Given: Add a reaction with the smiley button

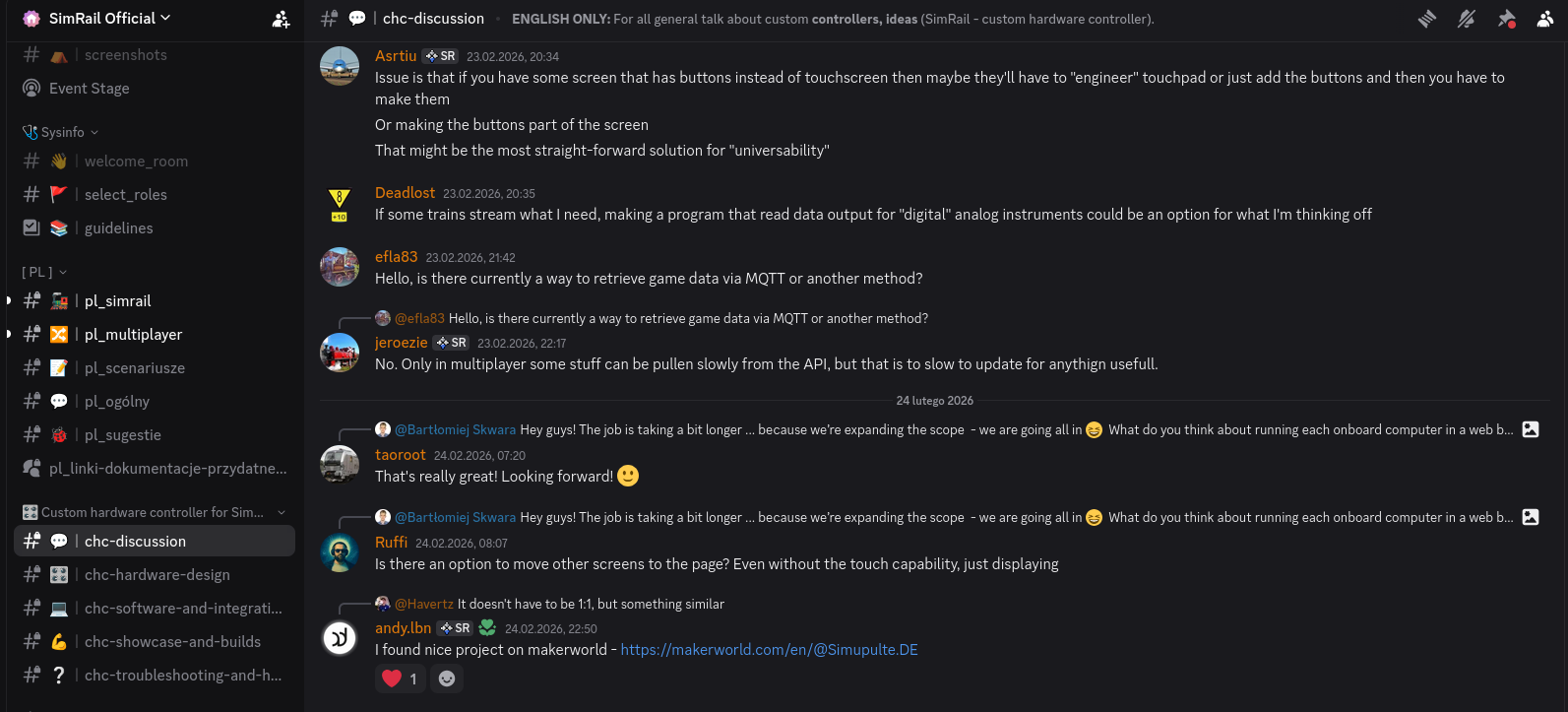Looking at the screenshot, I should [x=447, y=679].
